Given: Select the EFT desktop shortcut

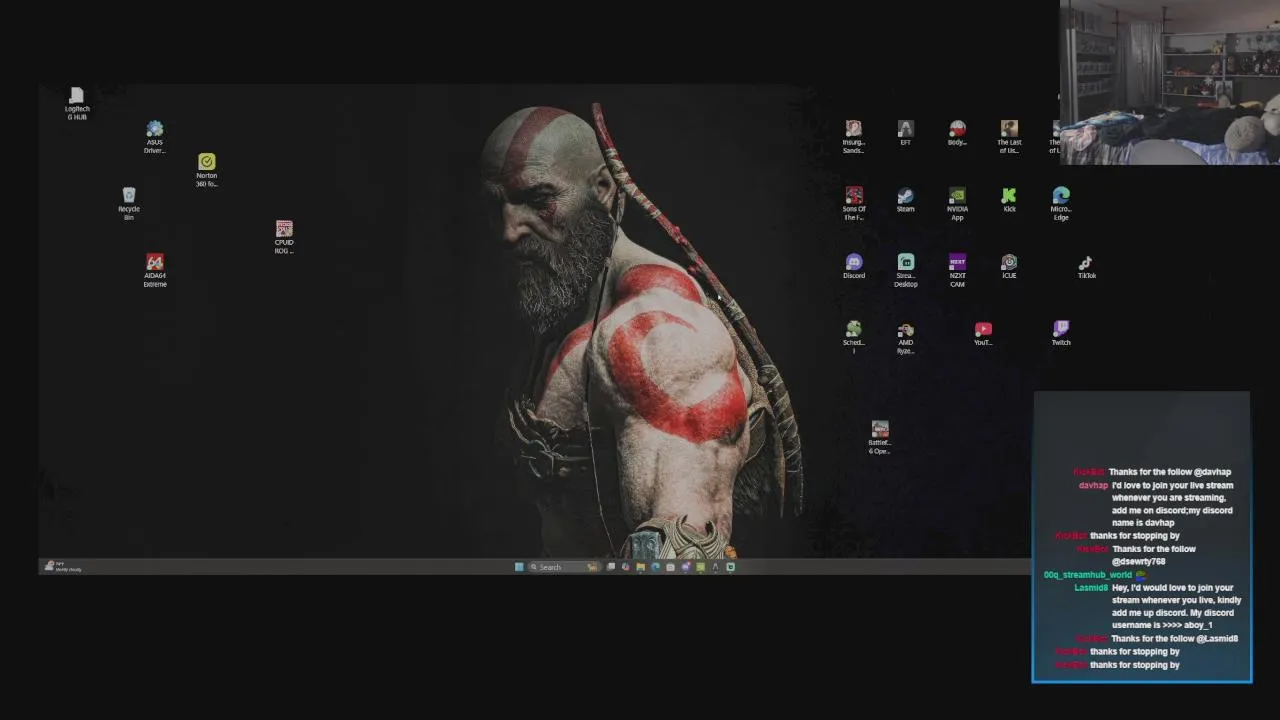Looking at the screenshot, I should pos(905,134).
